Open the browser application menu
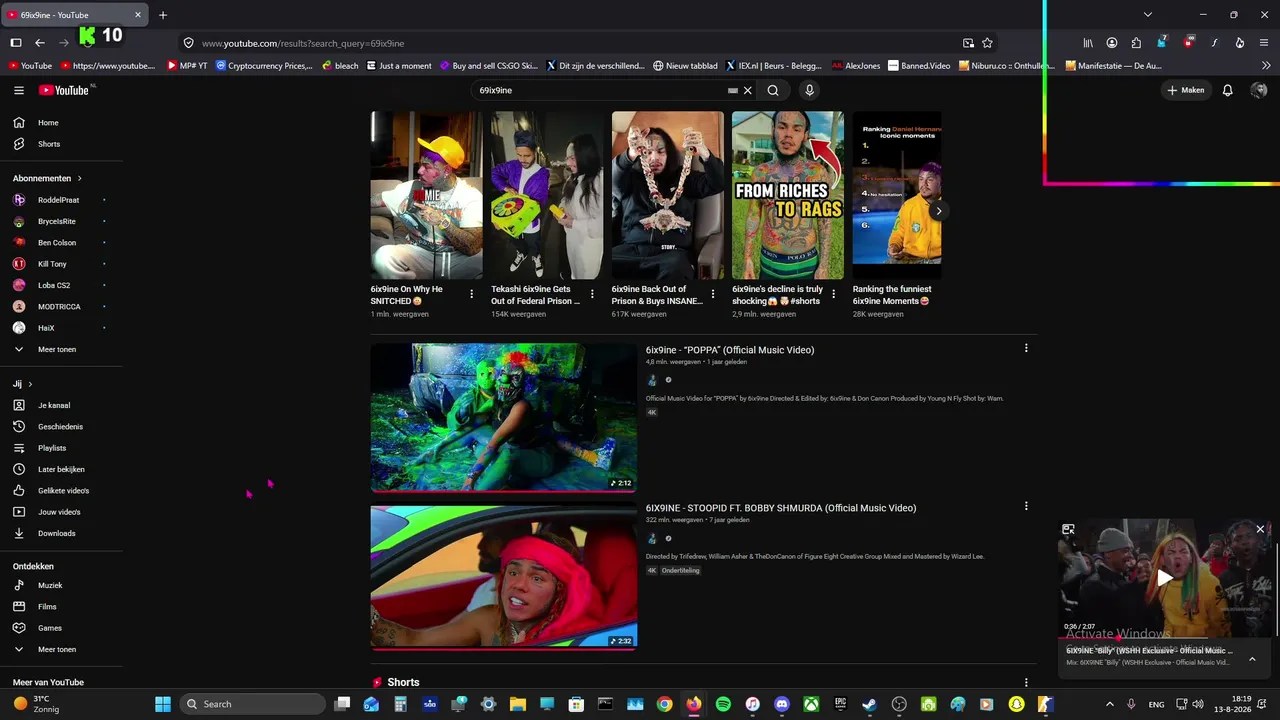 [x=1264, y=43]
